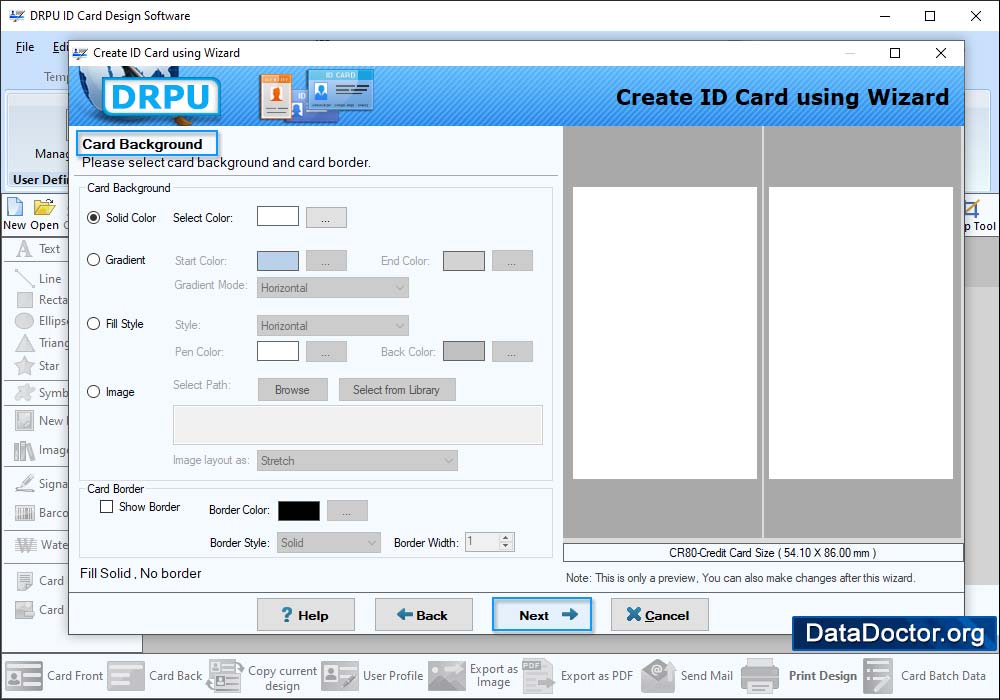
Task: Enable the Show Border checkbox
Action: 107,507
